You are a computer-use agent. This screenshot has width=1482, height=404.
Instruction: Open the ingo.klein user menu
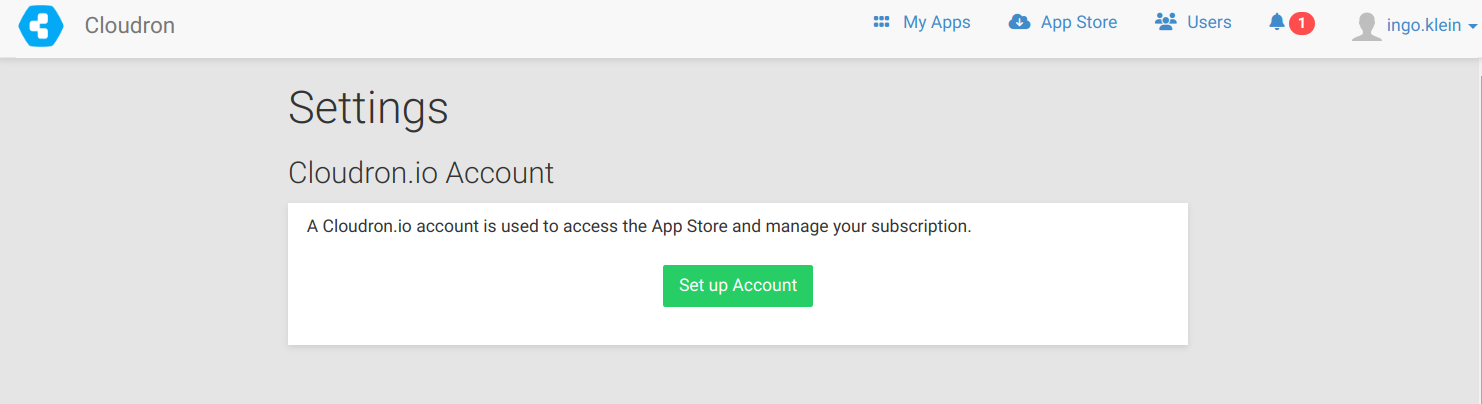(1424, 26)
